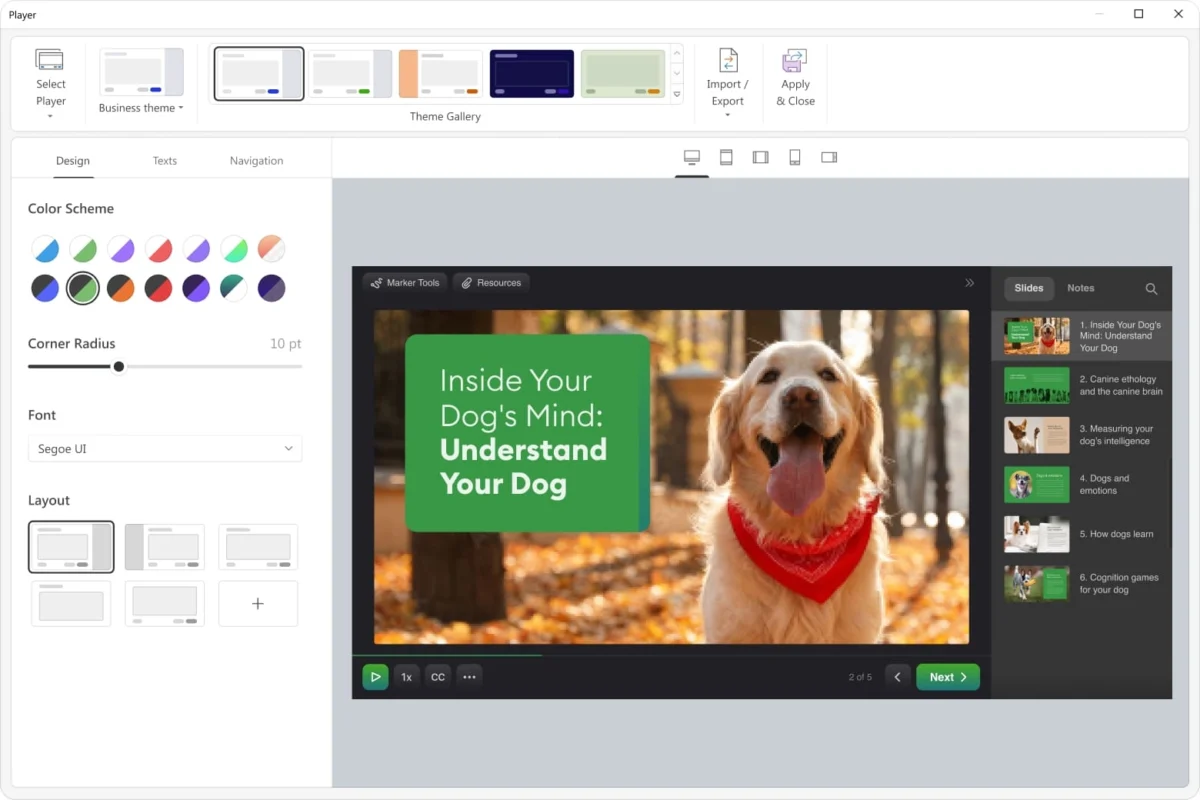
Task: Collapse the player sidebar with double chevron
Action: (x=969, y=283)
